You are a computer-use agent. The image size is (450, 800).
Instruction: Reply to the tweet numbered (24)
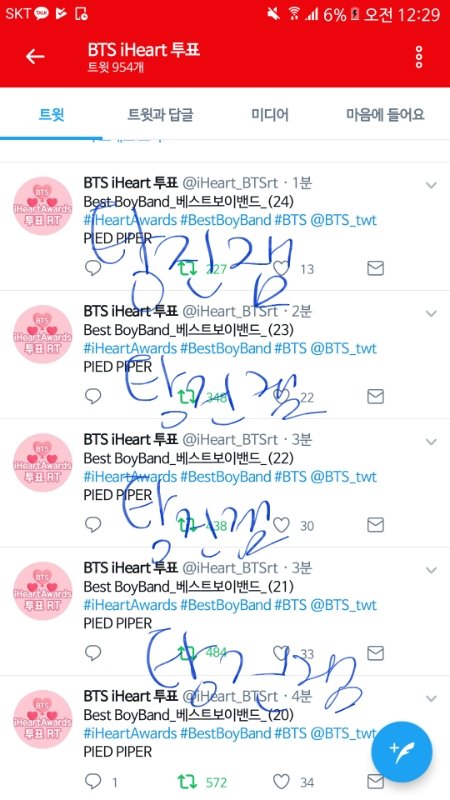click(x=93, y=268)
